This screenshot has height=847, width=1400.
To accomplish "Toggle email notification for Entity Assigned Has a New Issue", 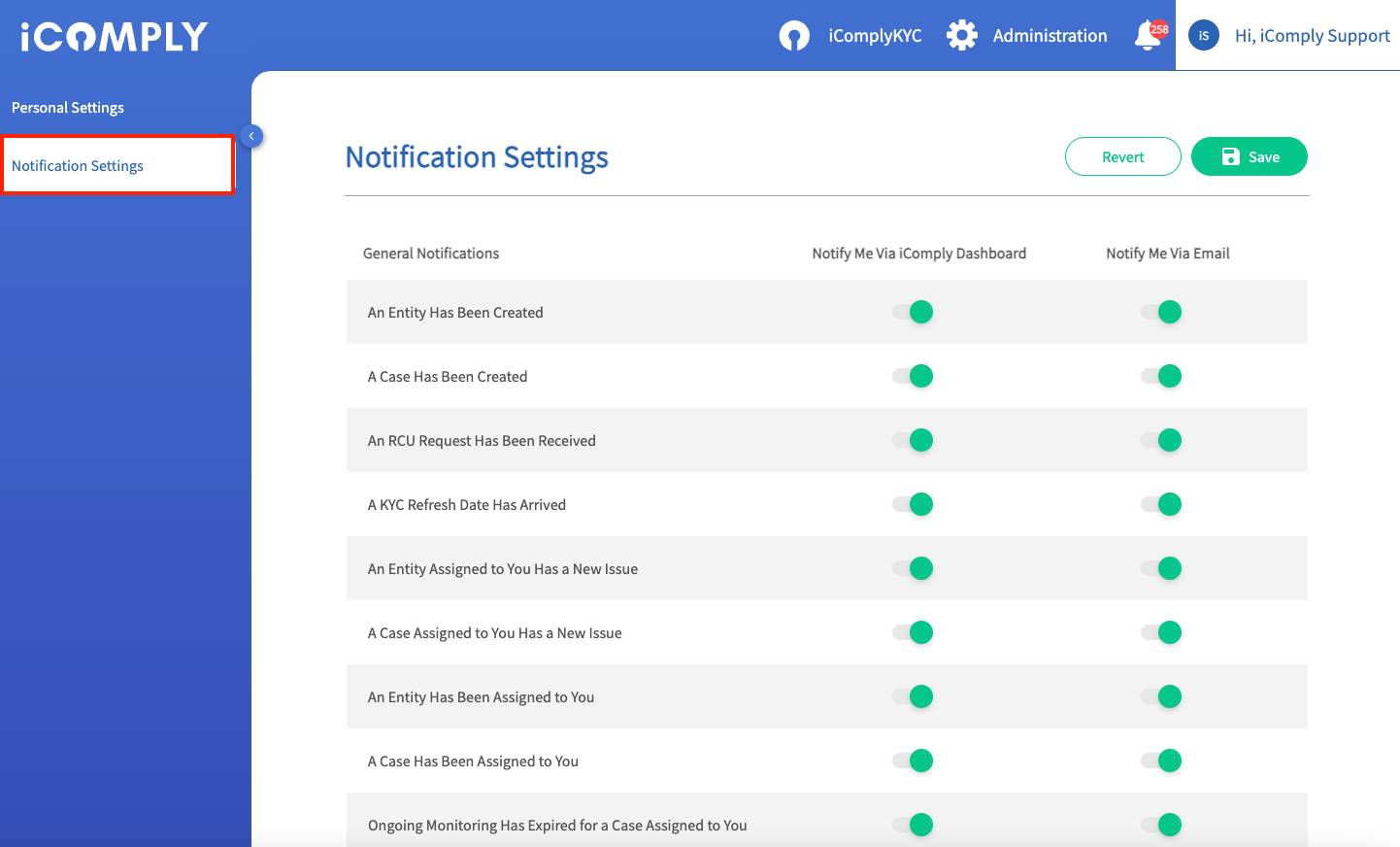I will tap(1161, 568).
